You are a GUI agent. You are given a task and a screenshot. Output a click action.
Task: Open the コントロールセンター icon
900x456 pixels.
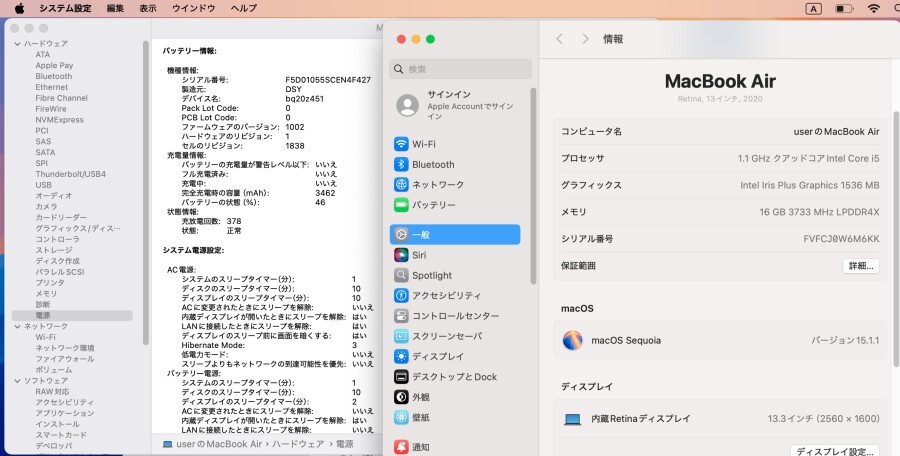[x=401, y=316]
